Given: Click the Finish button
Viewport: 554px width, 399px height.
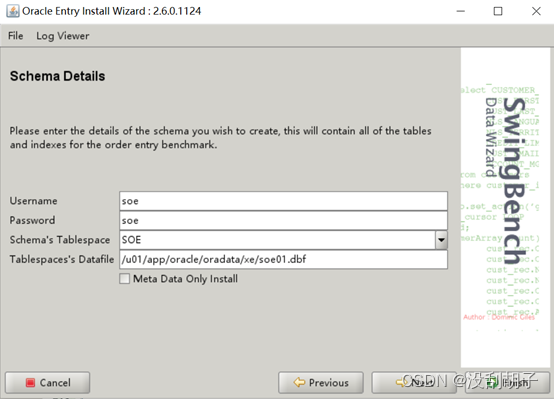Looking at the screenshot, I should tap(507, 382).
